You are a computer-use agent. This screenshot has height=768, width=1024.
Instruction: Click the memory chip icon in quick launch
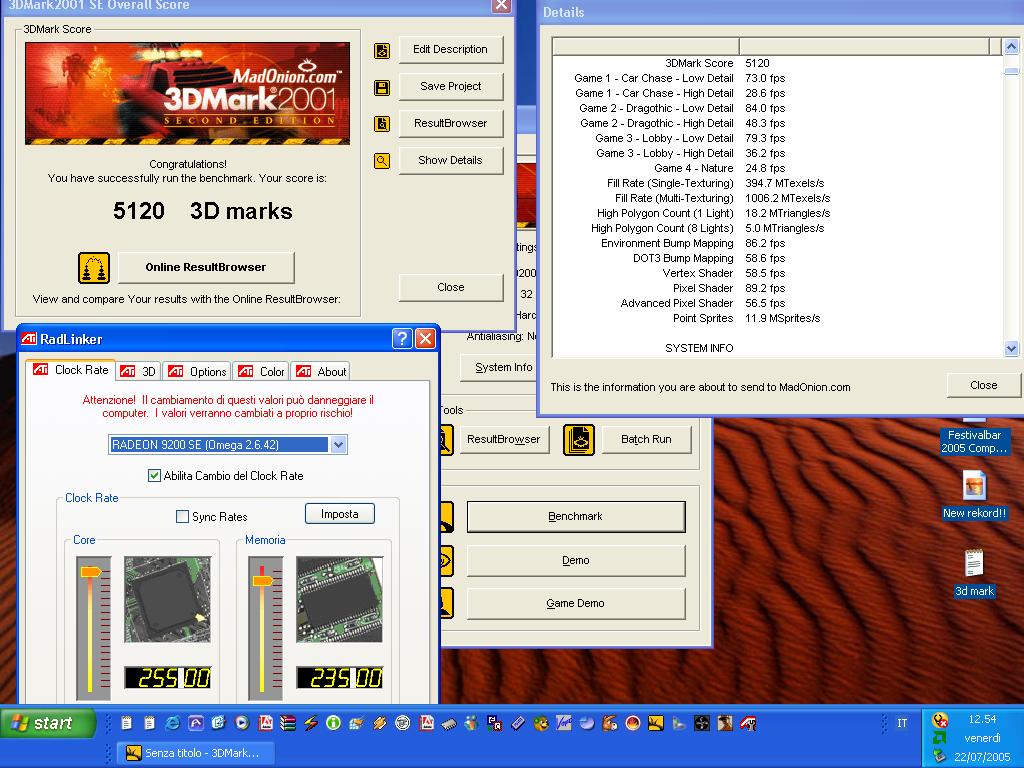click(x=449, y=723)
